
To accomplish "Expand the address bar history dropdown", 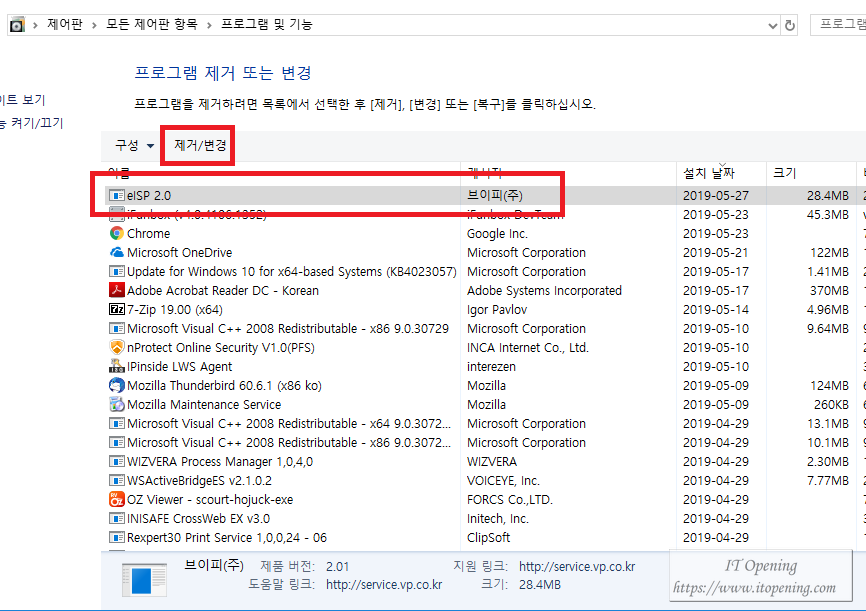I will (x=772, y=25).
